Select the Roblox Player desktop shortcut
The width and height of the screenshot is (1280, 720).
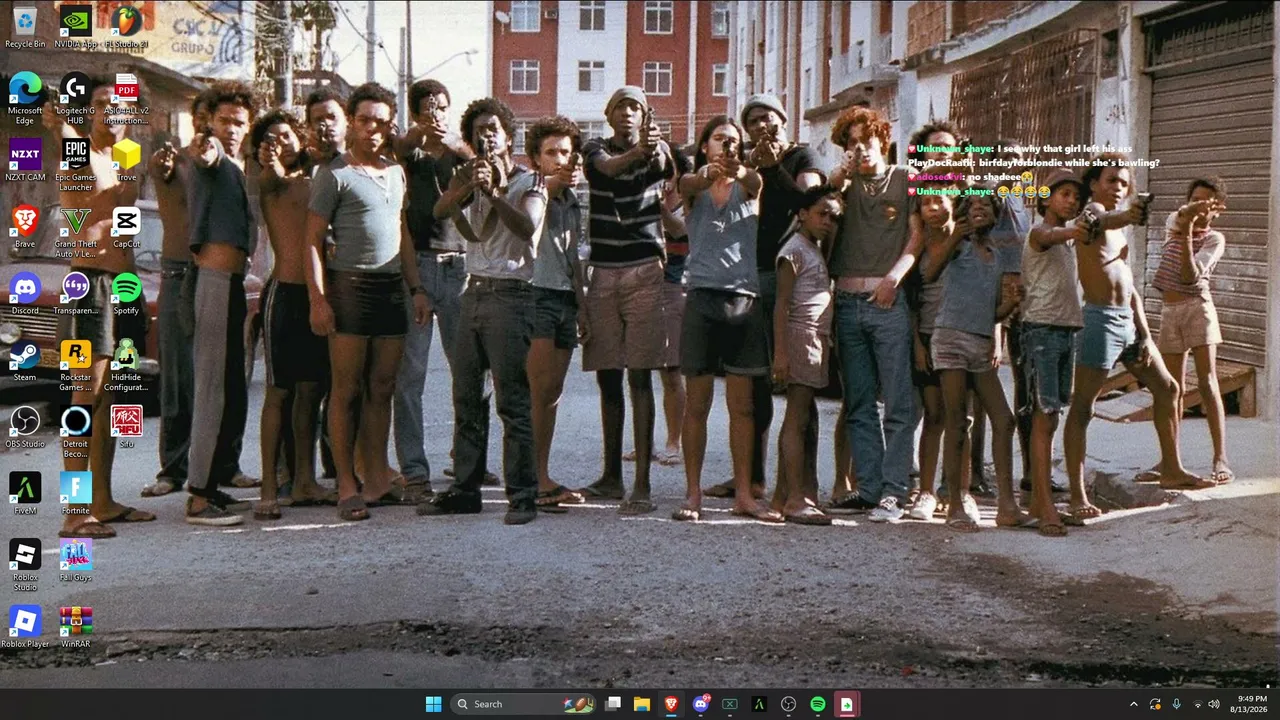(25, 627)
